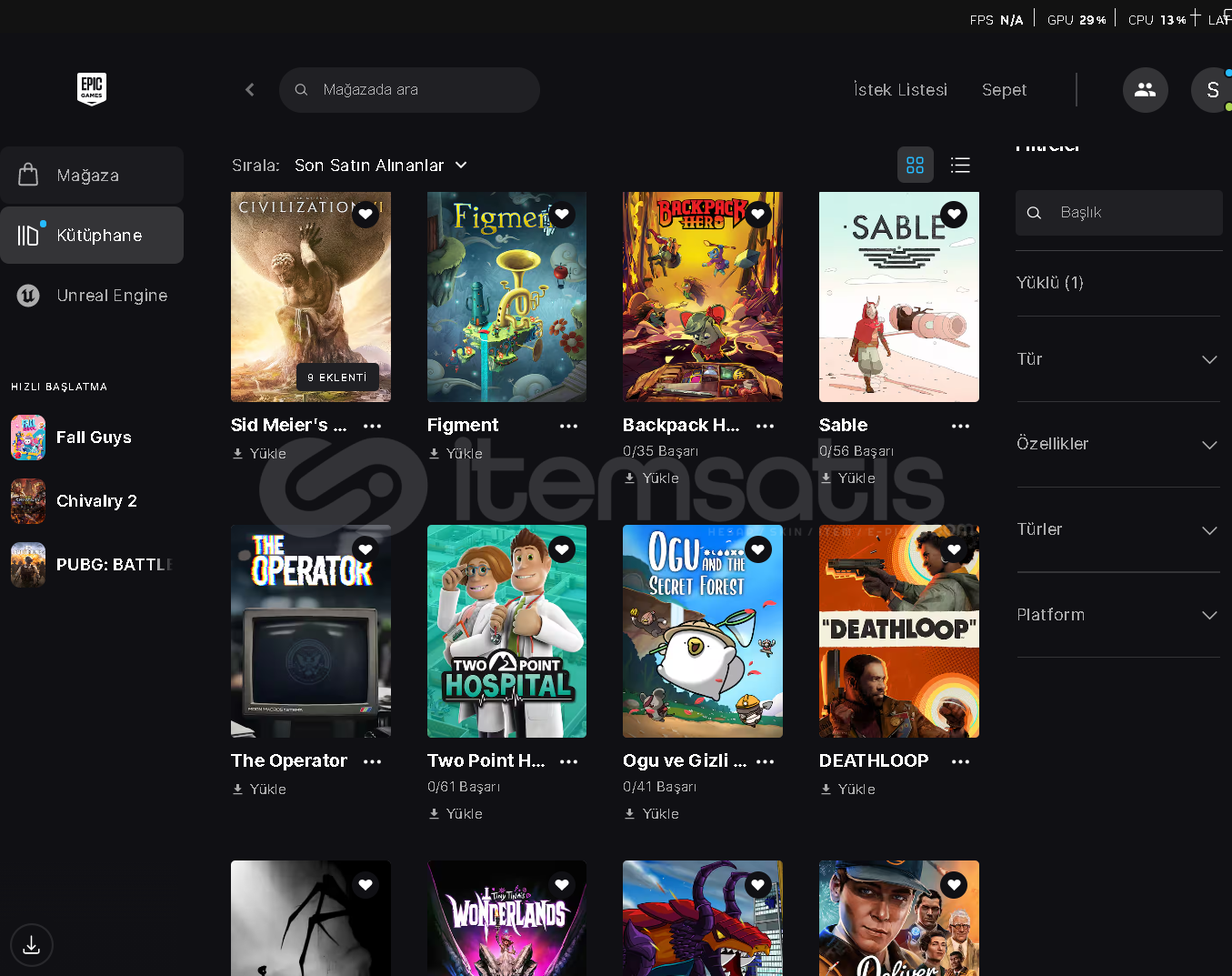Open Unreal Engine section
The height and width of the screenshot is (976, 1232).
(92, 295)
